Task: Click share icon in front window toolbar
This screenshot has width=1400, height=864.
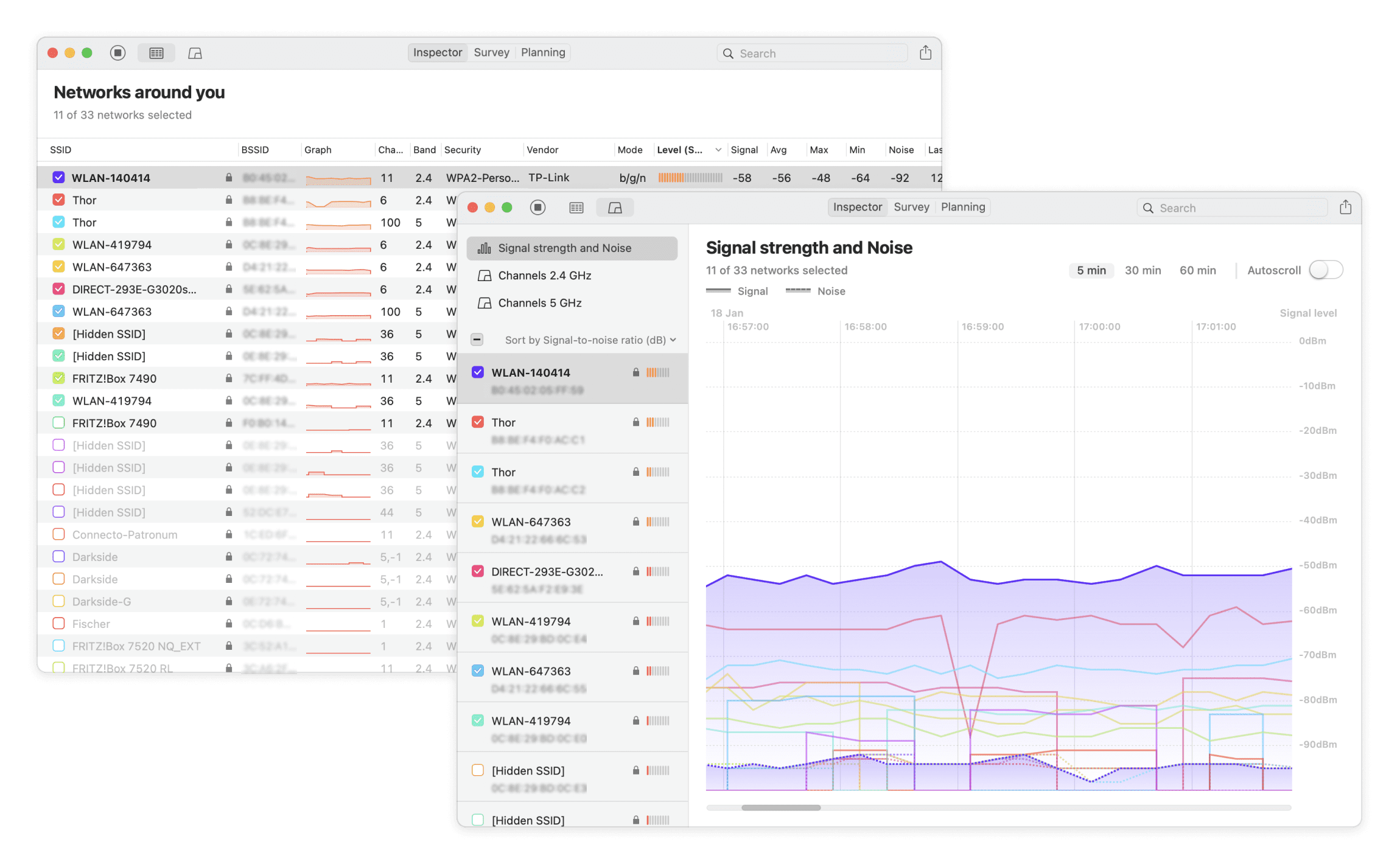Action: [x=1345, y=207]
